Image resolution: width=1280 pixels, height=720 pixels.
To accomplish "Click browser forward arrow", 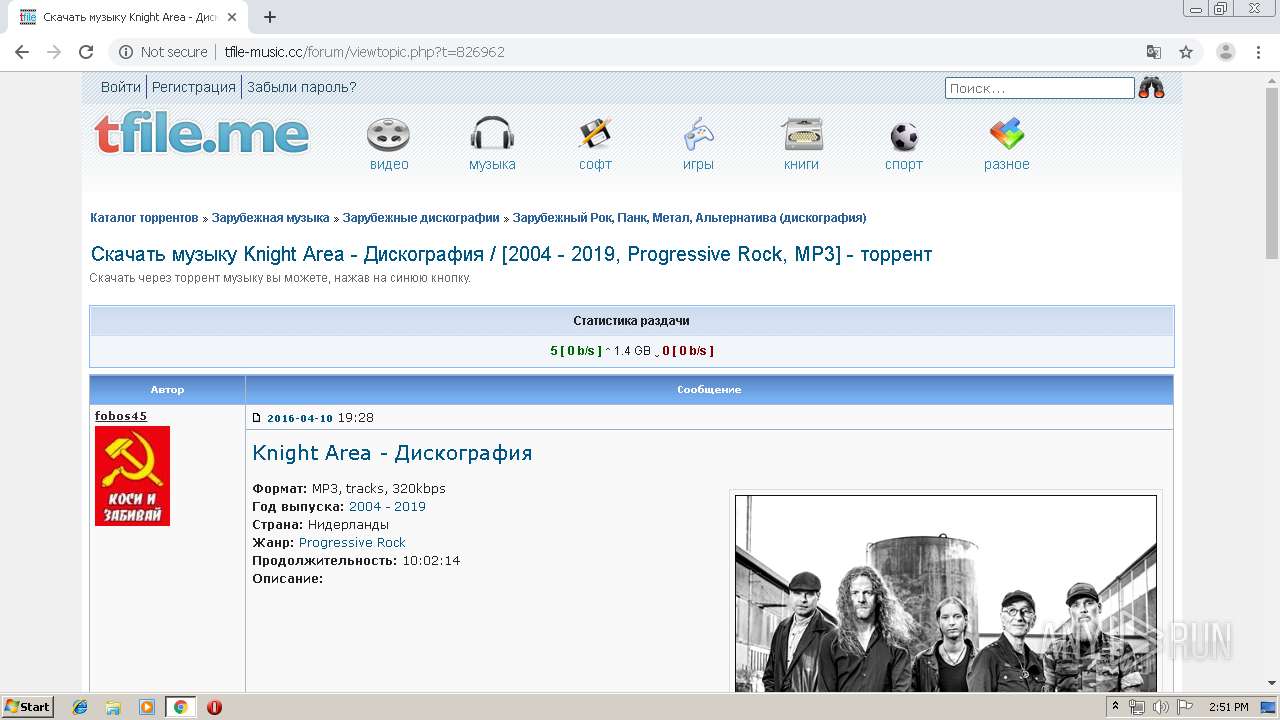I will (x=54, y=52).
